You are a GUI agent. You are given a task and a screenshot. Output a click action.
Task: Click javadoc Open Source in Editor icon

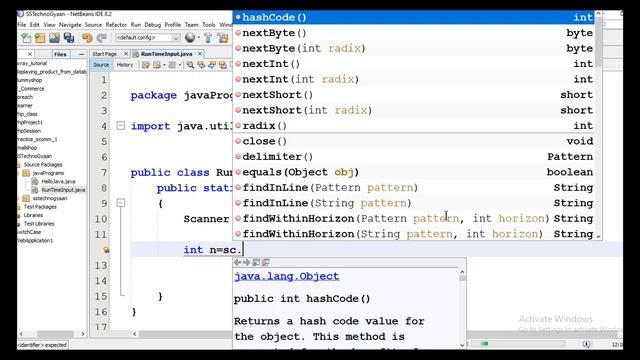click(x=266, y=262)
